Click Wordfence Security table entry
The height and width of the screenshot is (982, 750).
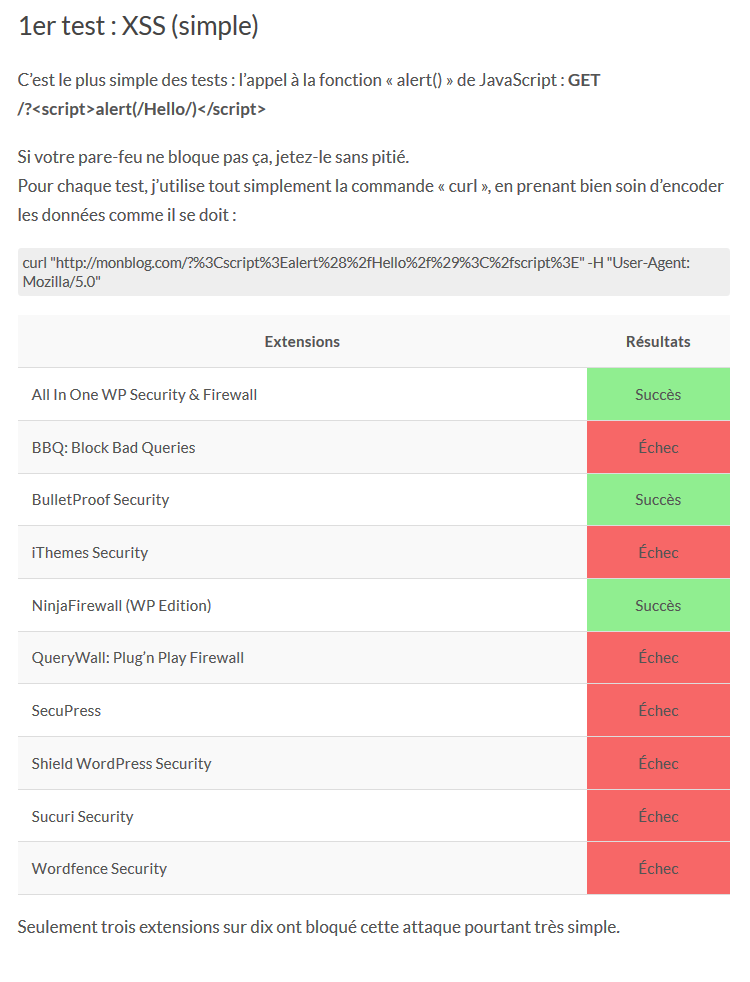tap(100, 868)
